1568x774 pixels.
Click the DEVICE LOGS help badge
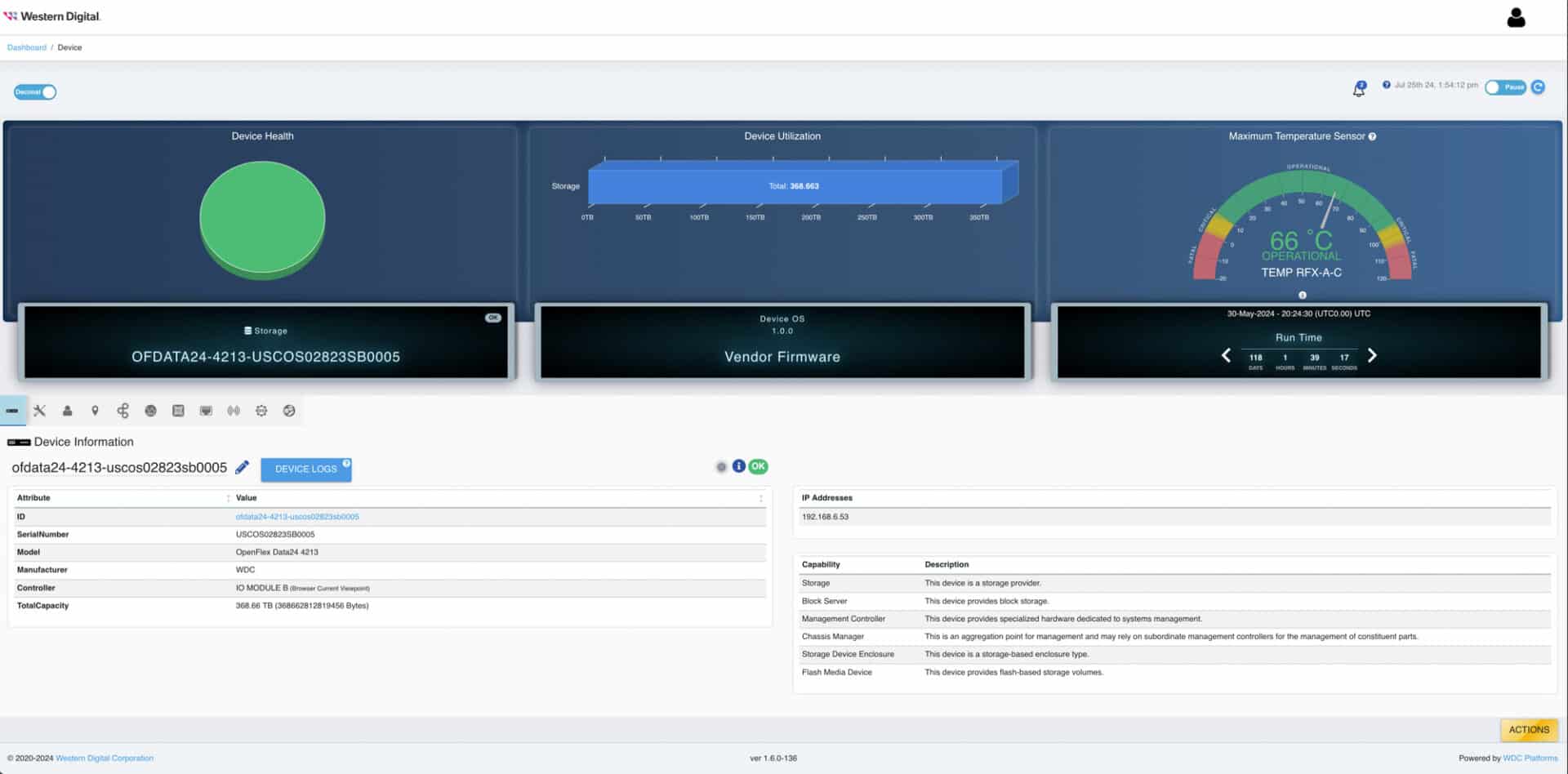(x=346, y=463)
